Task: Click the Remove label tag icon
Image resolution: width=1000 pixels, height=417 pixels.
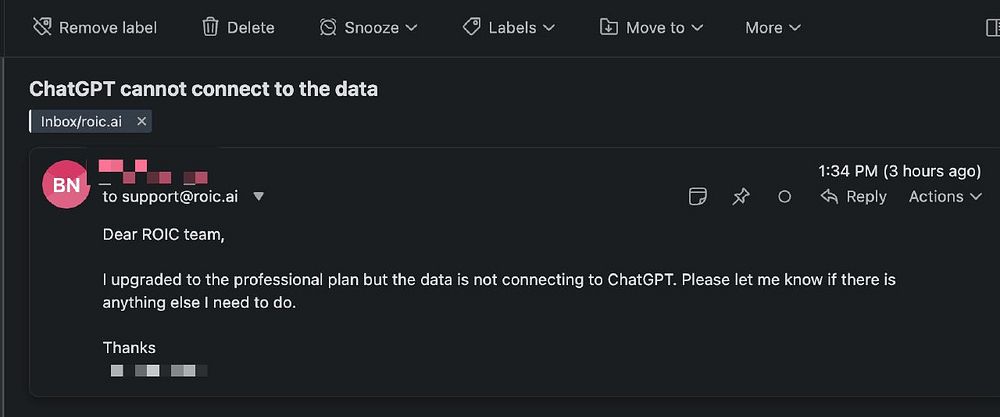Action: (41, 27)
